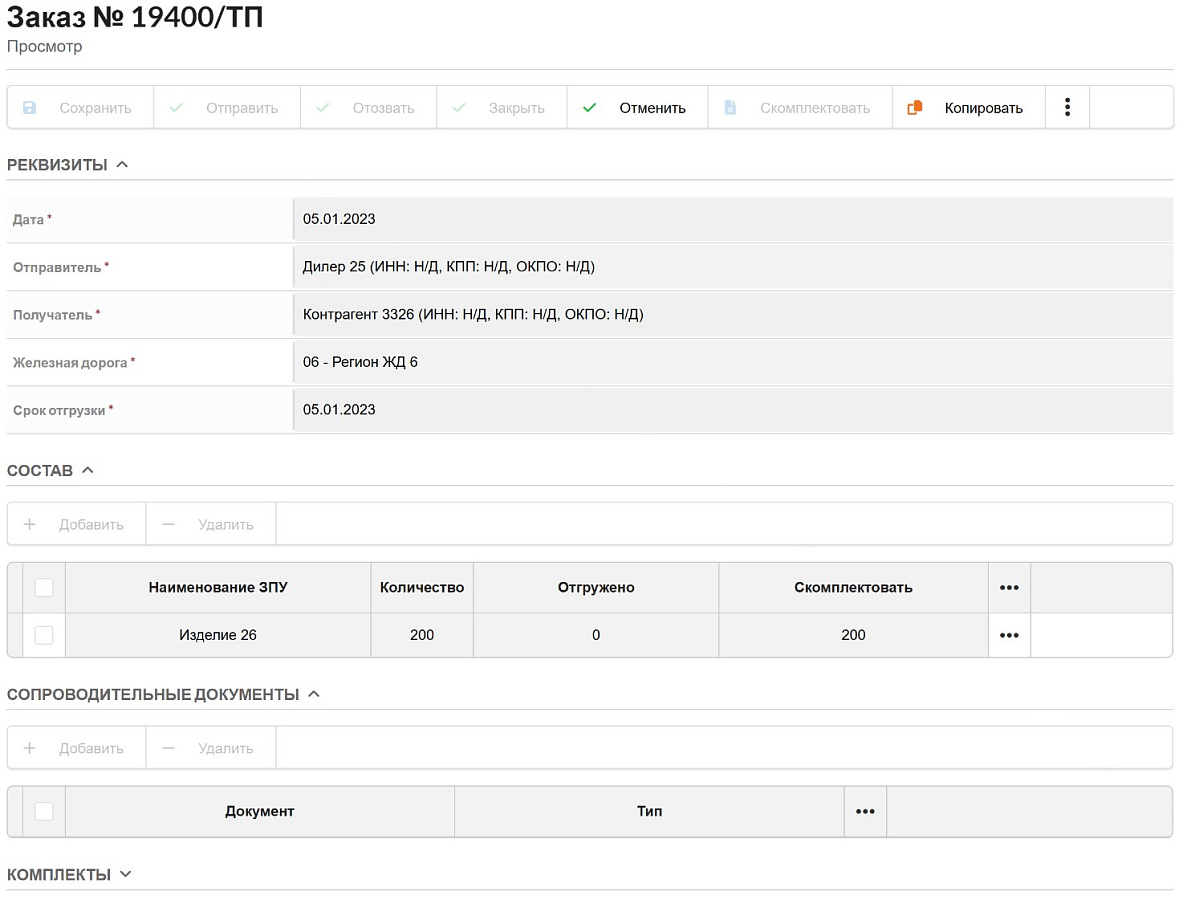Check the row checkbox for Изделие 26

pos(44,635)
